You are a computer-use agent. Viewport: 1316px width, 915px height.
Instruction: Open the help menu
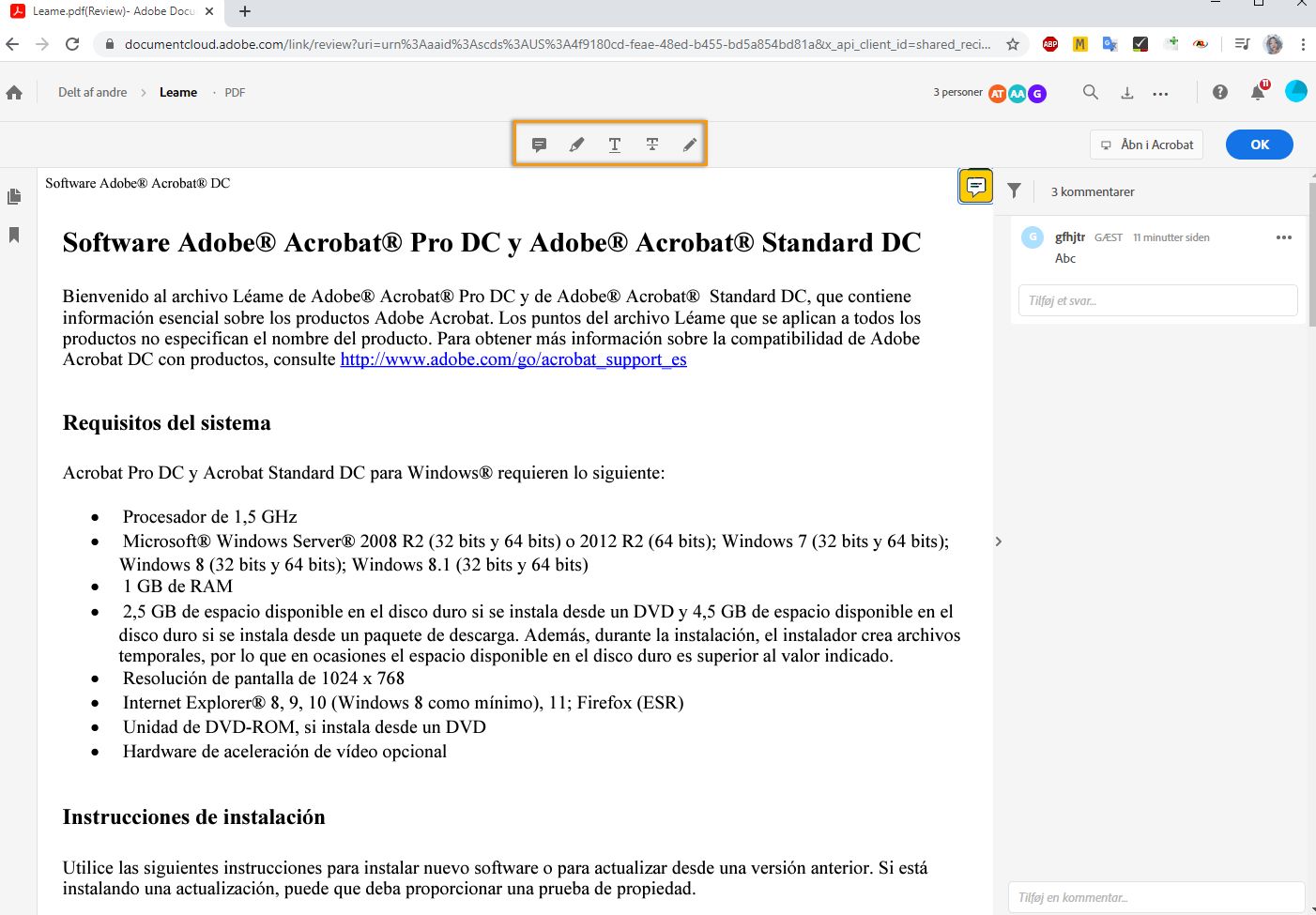click(1220, 92)
